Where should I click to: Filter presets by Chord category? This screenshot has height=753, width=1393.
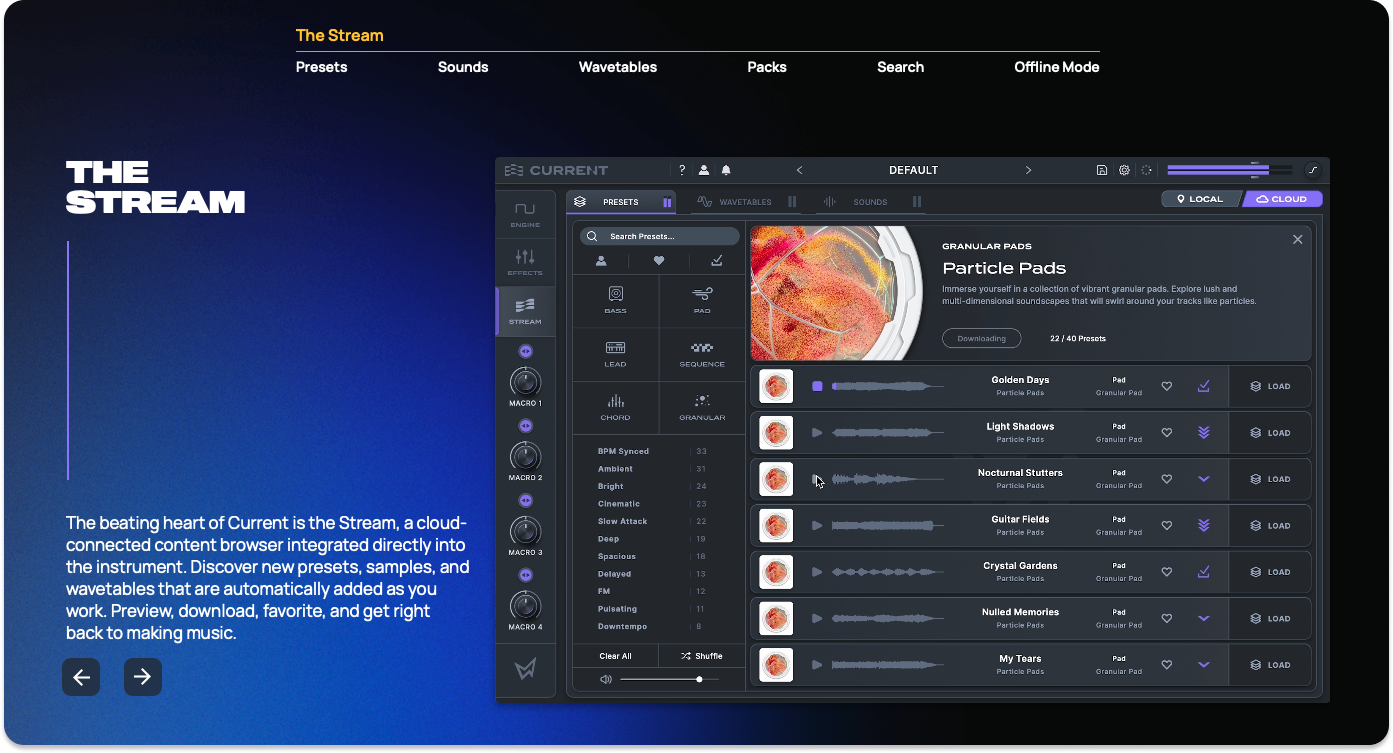pos(616,407)
